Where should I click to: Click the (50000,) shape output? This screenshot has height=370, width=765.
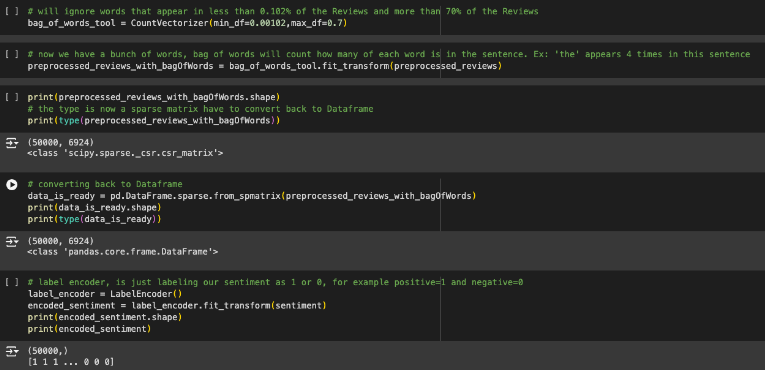tap(48, 351)
